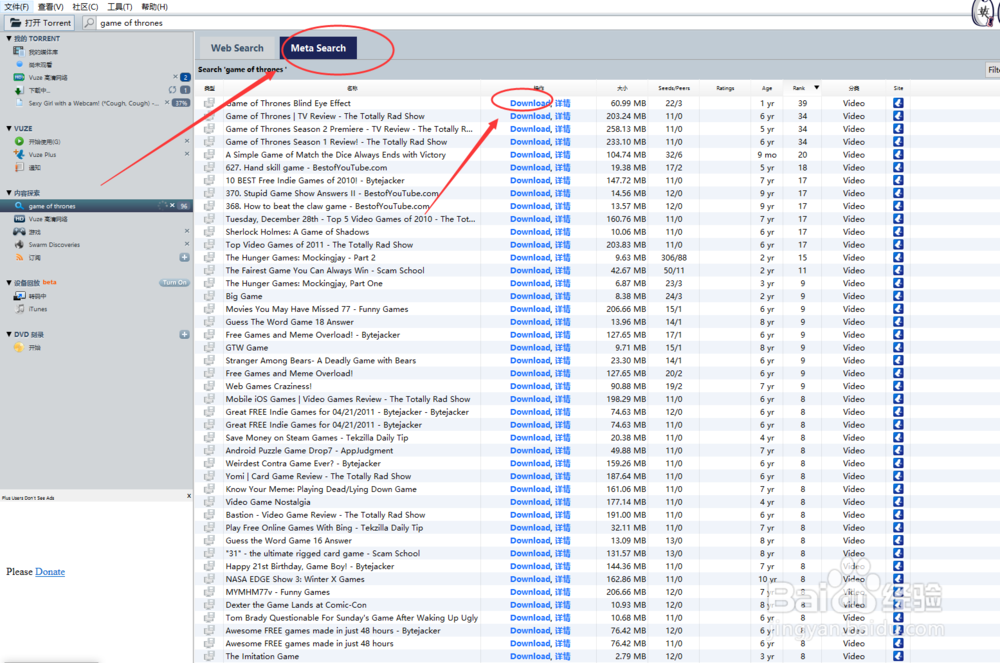
Task: Open the 工具(T) menu
Action: click(x=119, y=6)
